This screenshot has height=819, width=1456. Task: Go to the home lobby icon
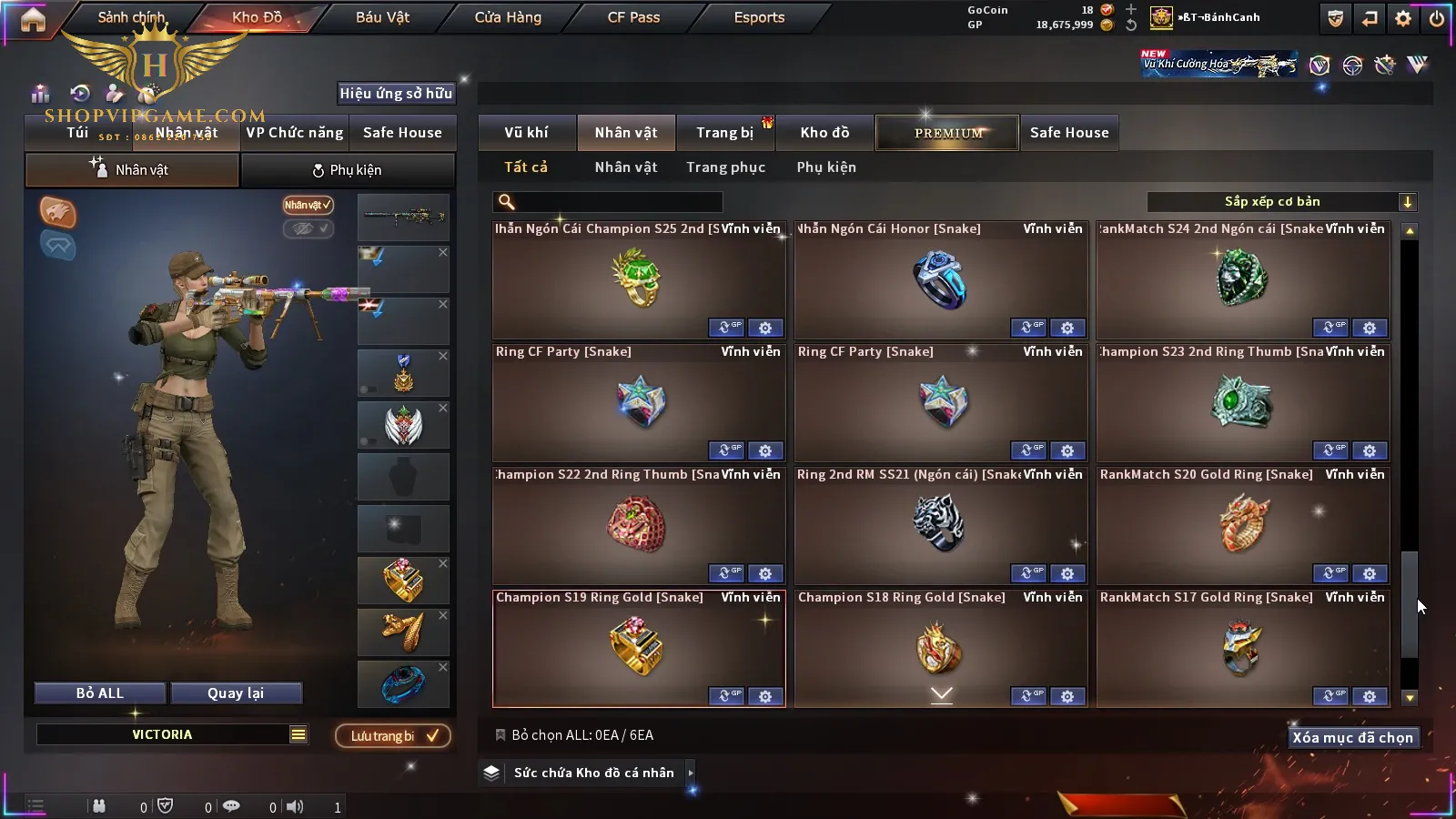33,19
